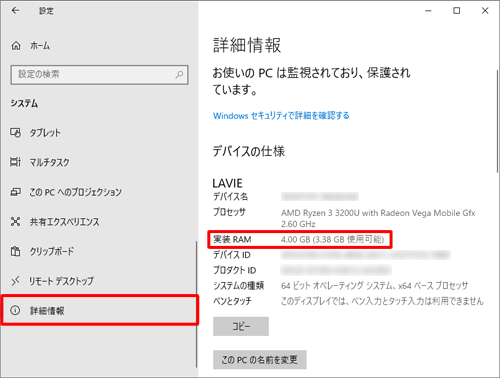Click the 詳細情報 page title
Viewport: 500px width, 378px height.
247,45
